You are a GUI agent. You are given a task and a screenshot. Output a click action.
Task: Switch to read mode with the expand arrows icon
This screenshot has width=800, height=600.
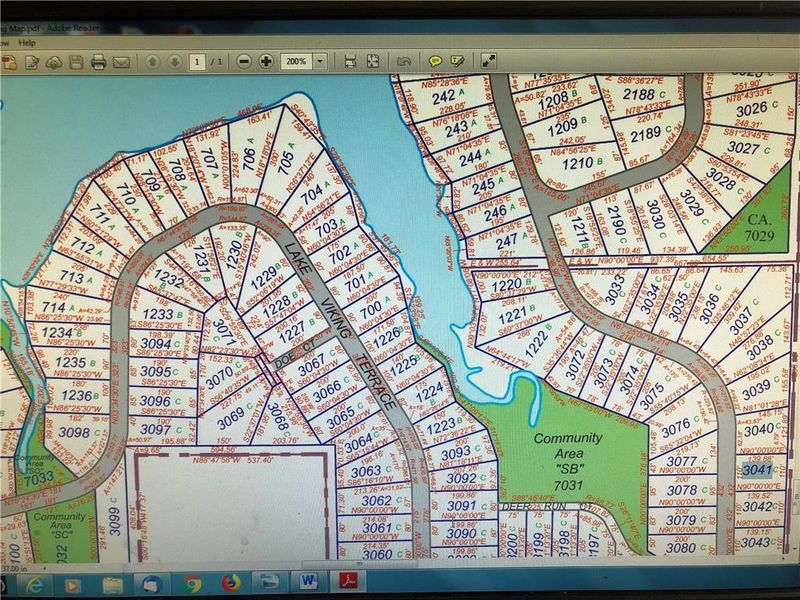coord(489,61)
